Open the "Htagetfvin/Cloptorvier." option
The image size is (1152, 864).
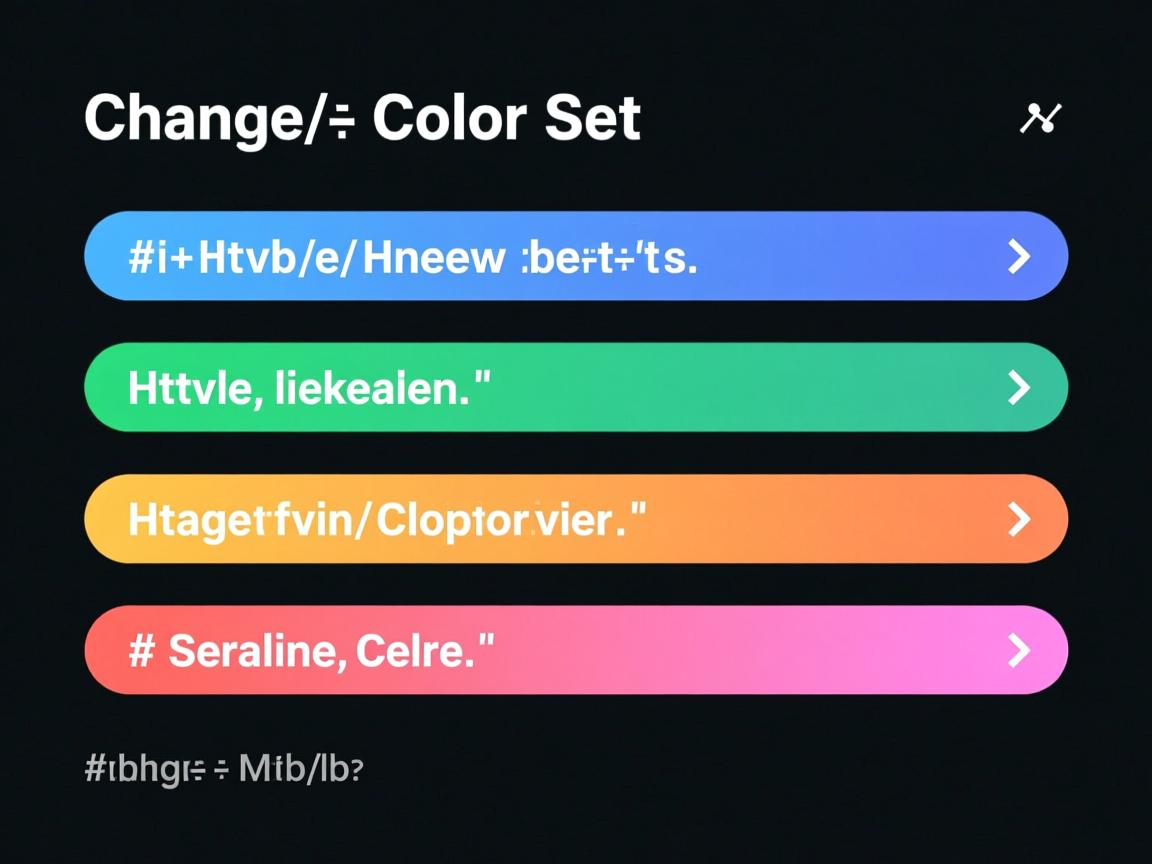pos(387,520)
